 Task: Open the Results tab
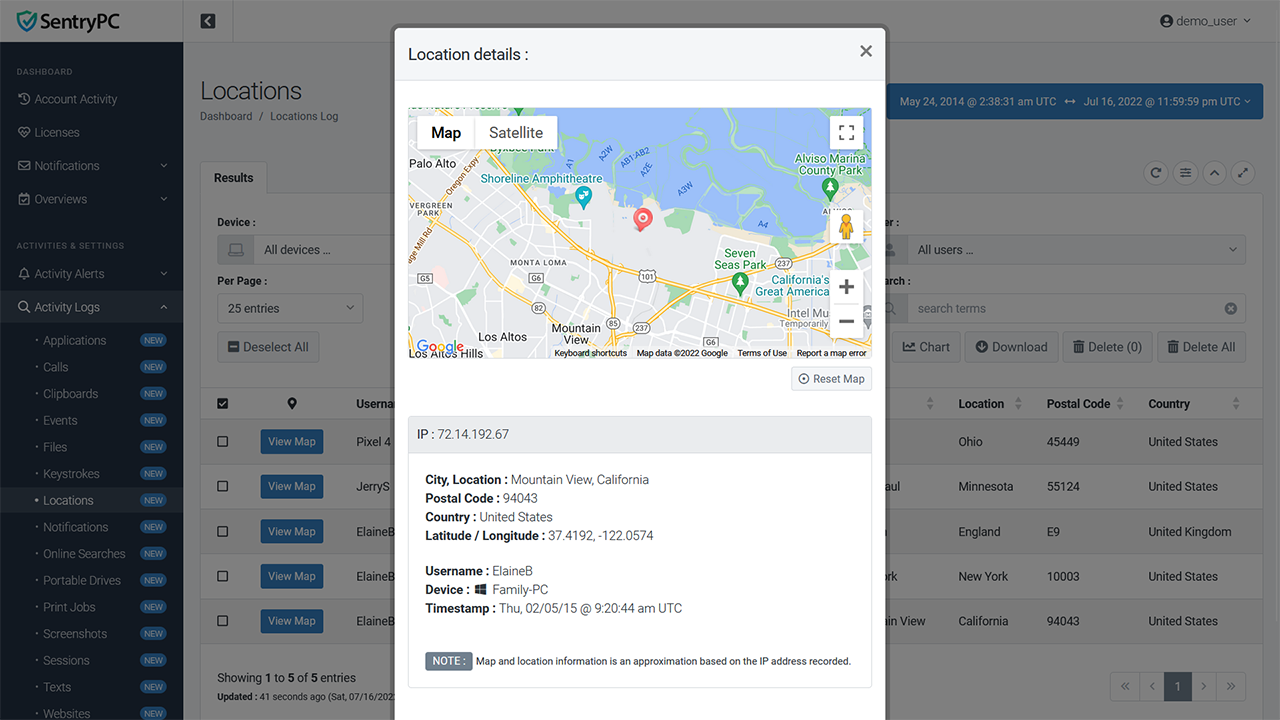[233, 178]
